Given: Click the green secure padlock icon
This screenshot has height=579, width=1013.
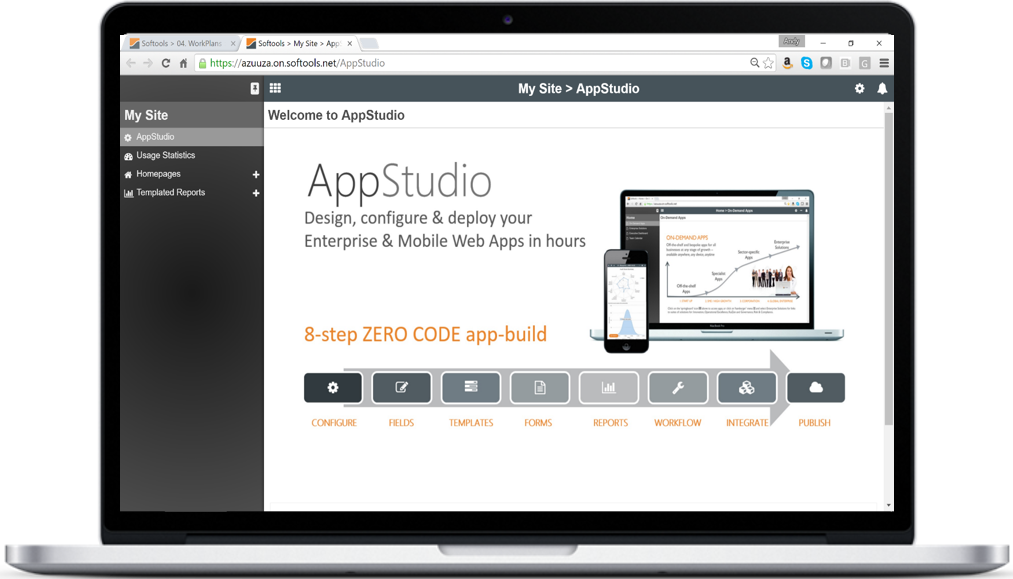Looking at the screenshot, I should click(202, 63).
